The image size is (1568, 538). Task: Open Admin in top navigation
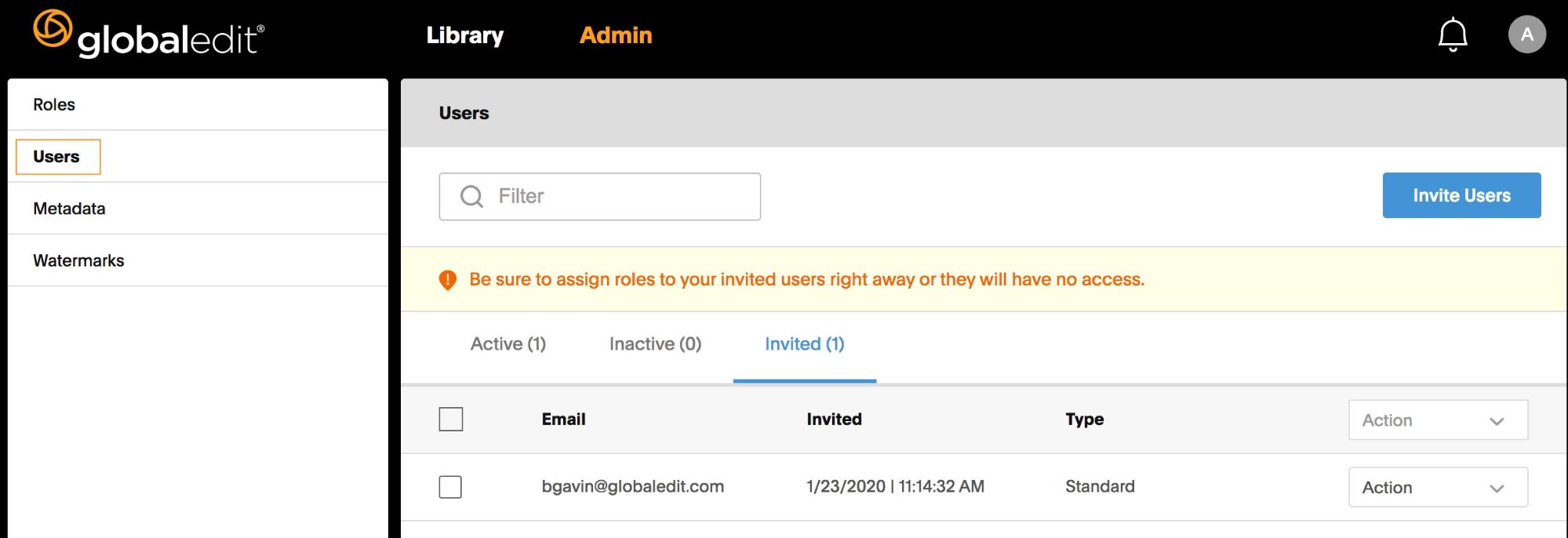click(616, 35)
